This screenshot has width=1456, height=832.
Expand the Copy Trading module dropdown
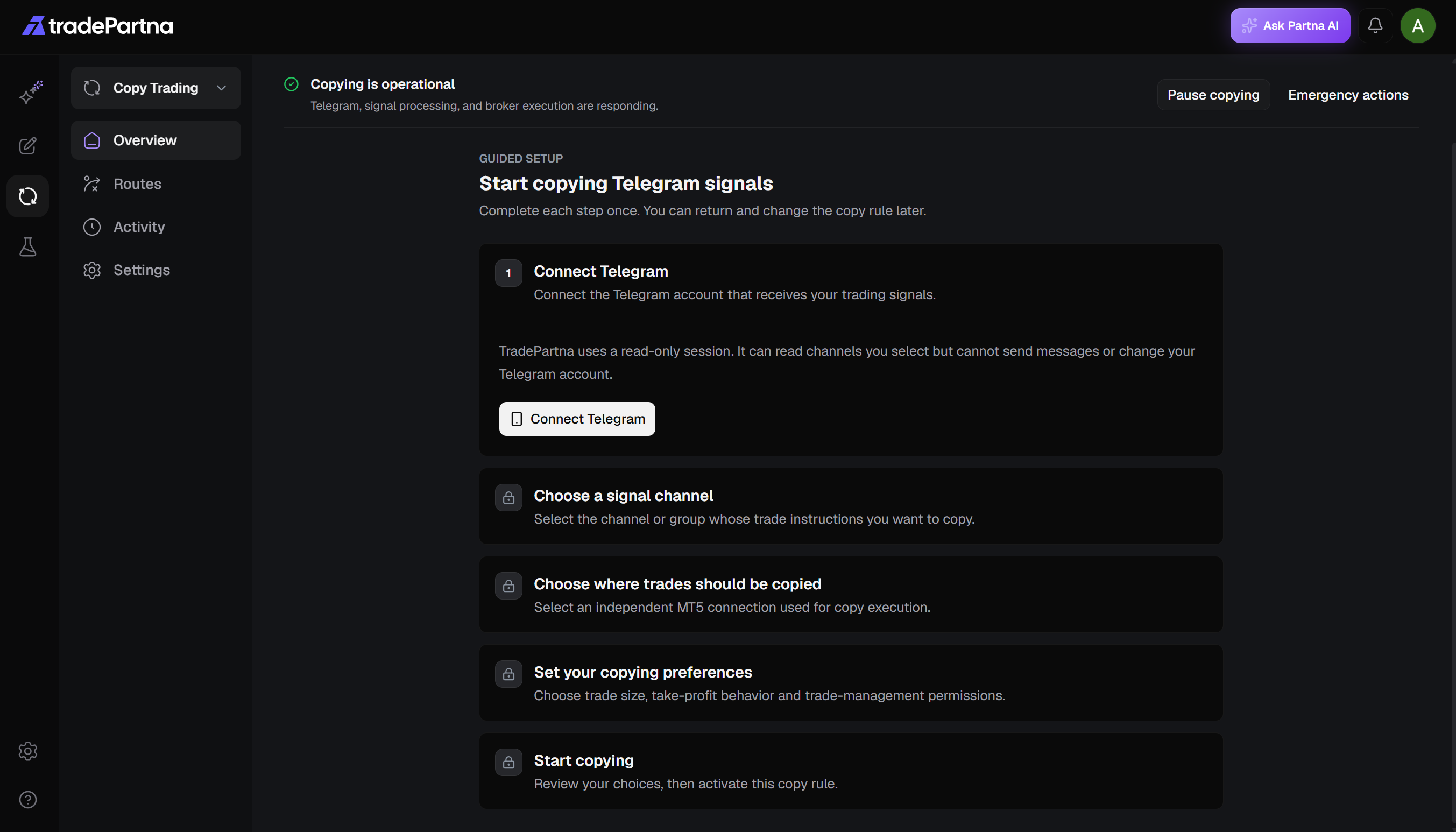(156, 88)
